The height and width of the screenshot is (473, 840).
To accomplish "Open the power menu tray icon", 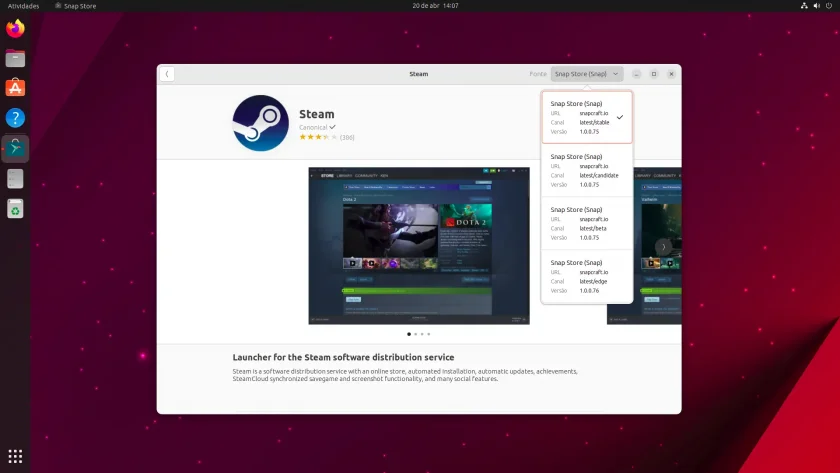I will tap(829, 5).
